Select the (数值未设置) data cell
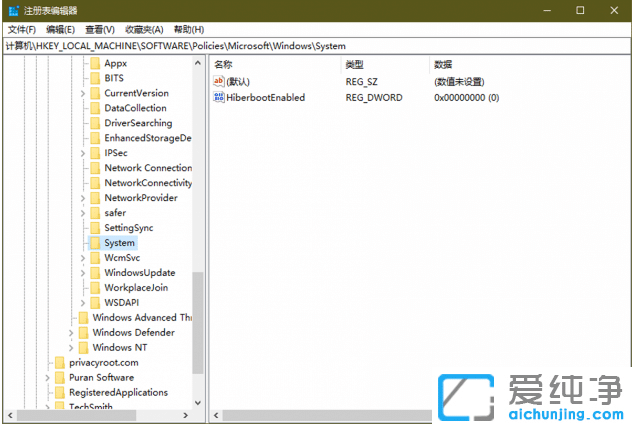 (459, 82)
